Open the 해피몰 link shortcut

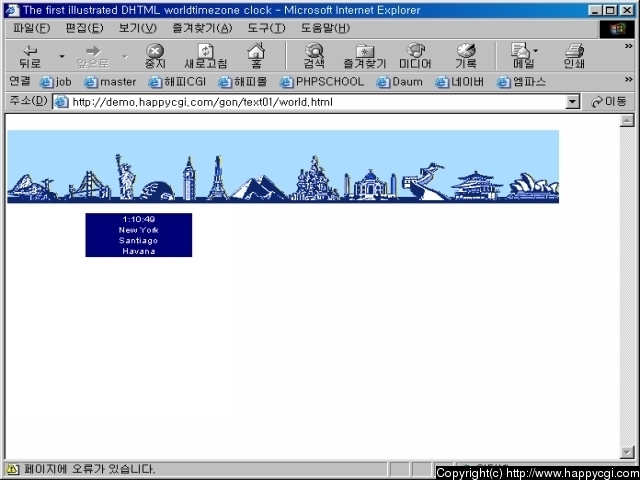(242, 82)
